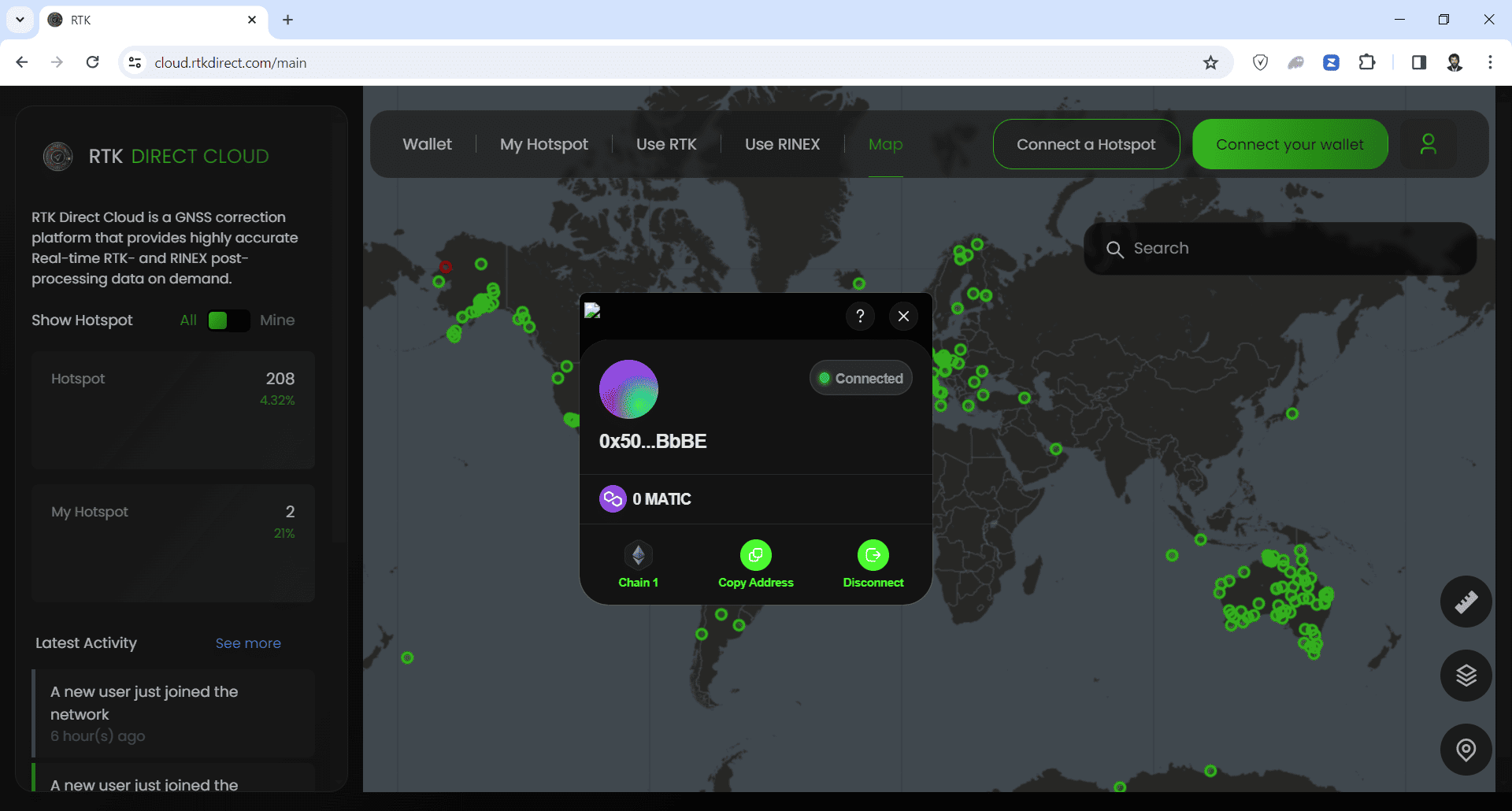The height and width of the screenshot is (811, 1512).
Task: Click the red hotspot marker in Alaska
Action: [446, 267]
